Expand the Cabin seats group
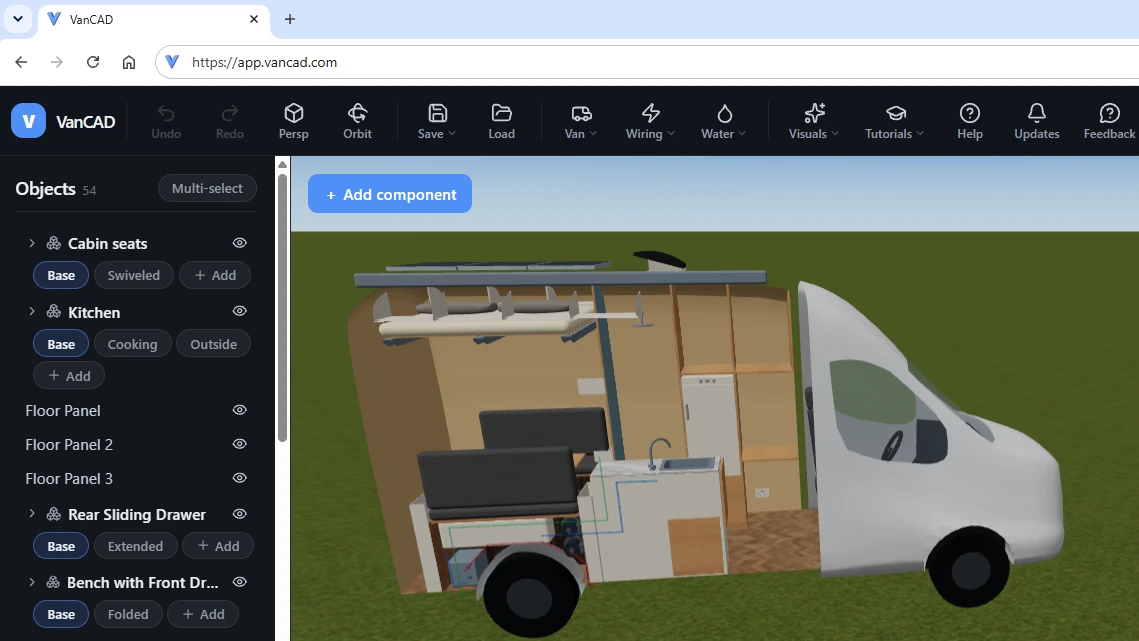The width and height of the screenshot is (1139, 641). click(32, 243)
